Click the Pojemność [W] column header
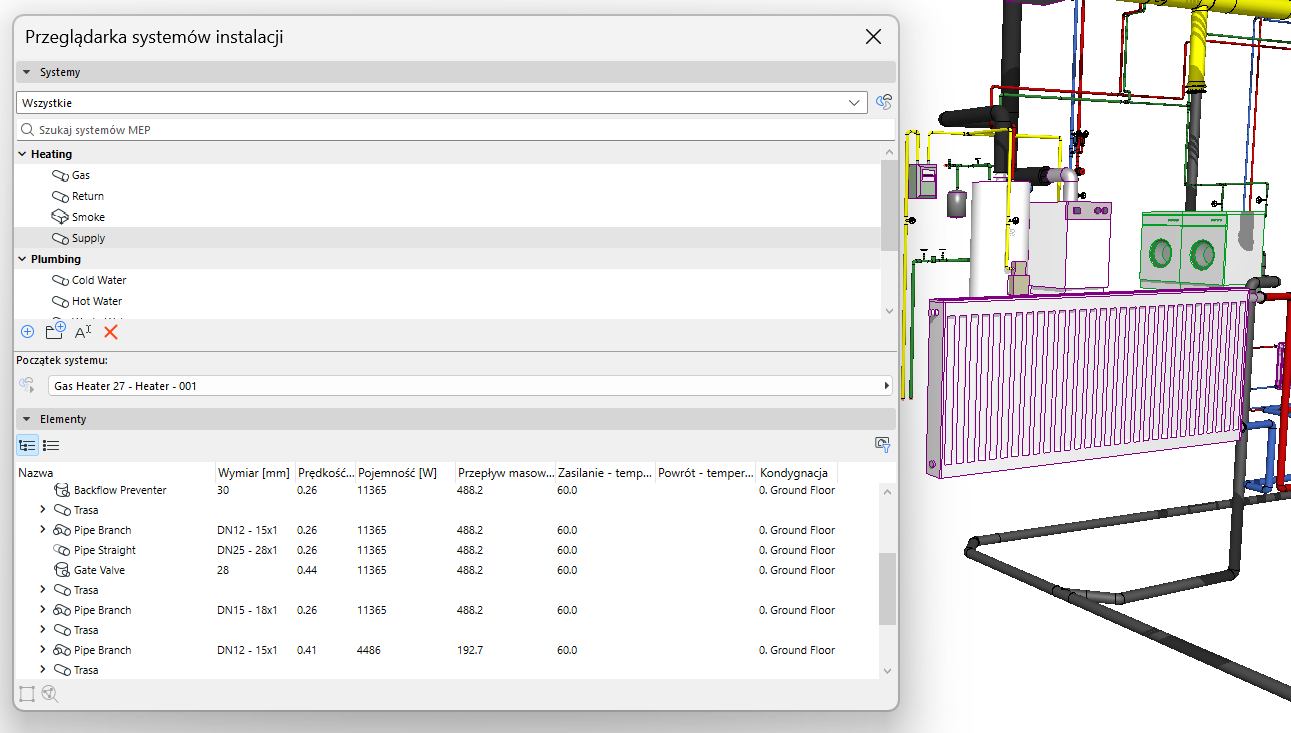Image resolution: width=1291 pixels, height=733 pixels. 404,472
